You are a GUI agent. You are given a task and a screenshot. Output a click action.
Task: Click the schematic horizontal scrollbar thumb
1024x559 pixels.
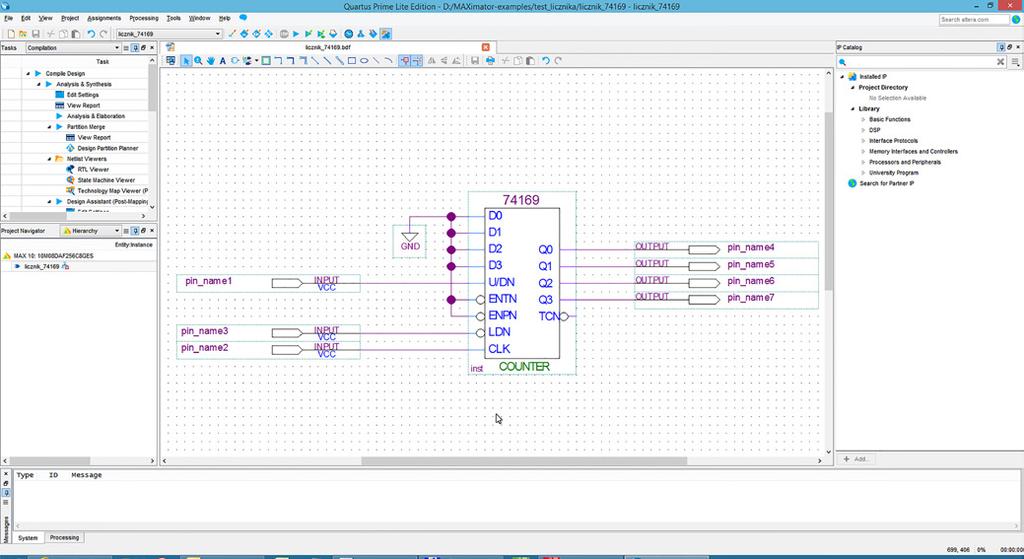point(524,461)
